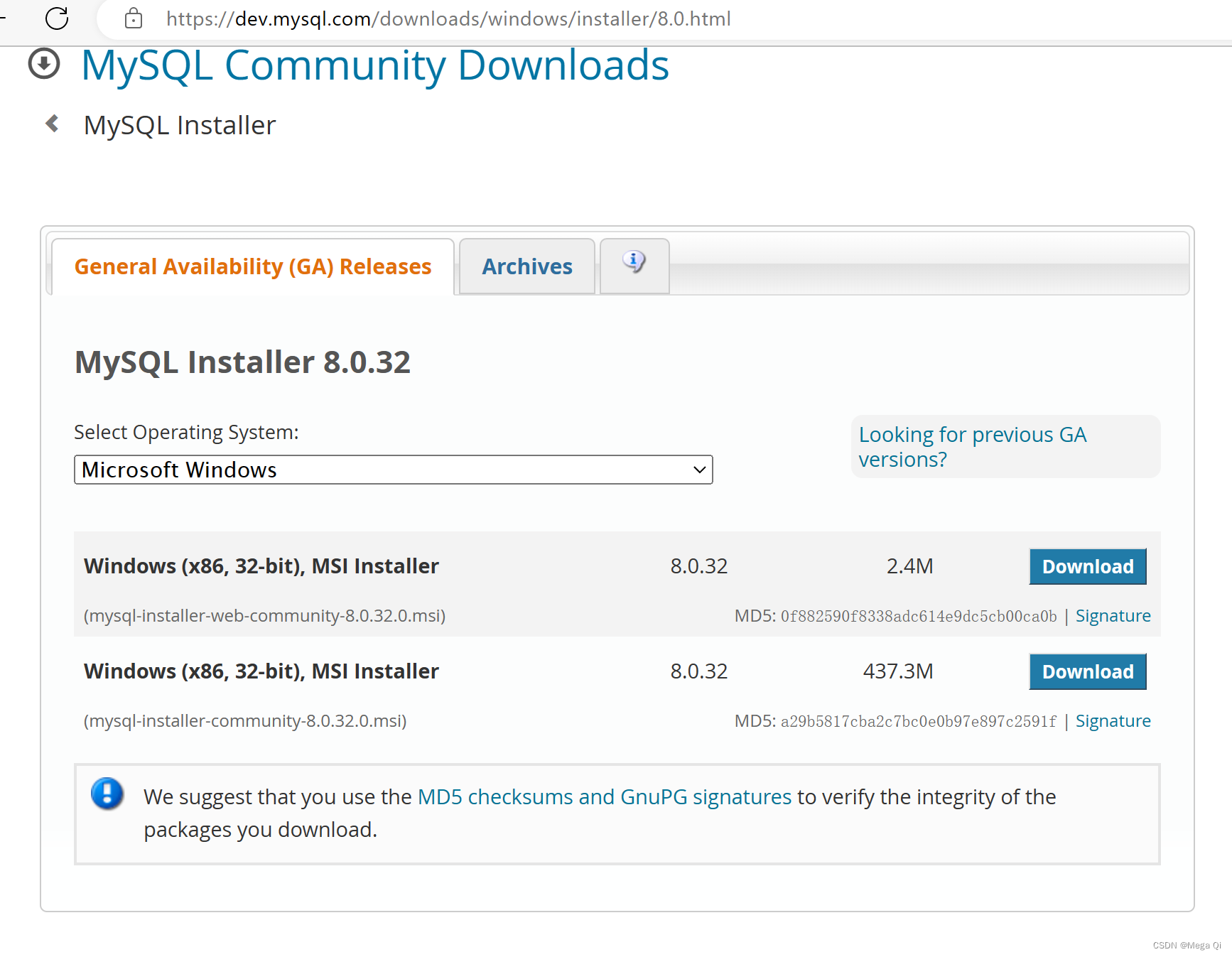Open Signature link for web-community msi
The image size is (1232, 957).
1113,616
